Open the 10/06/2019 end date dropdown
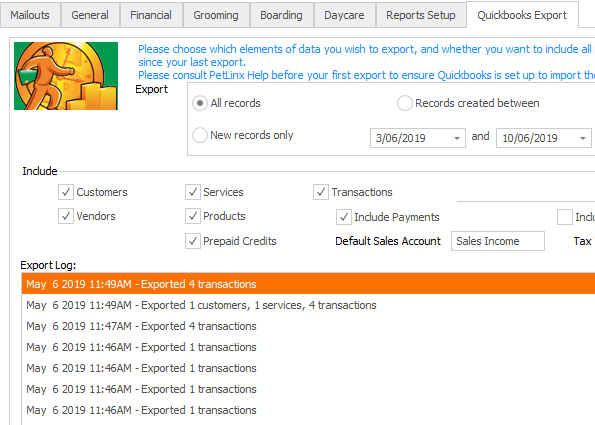595x425 pixels. click(x=583, y=138)
